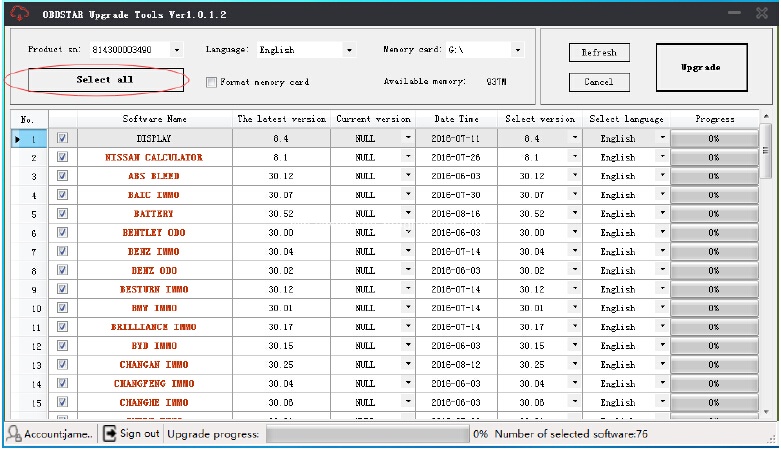The height and width of the screenshot is (449, 781).
Task: Click the Available memory value
Action: pyautogui.click(x=496, y=82)
